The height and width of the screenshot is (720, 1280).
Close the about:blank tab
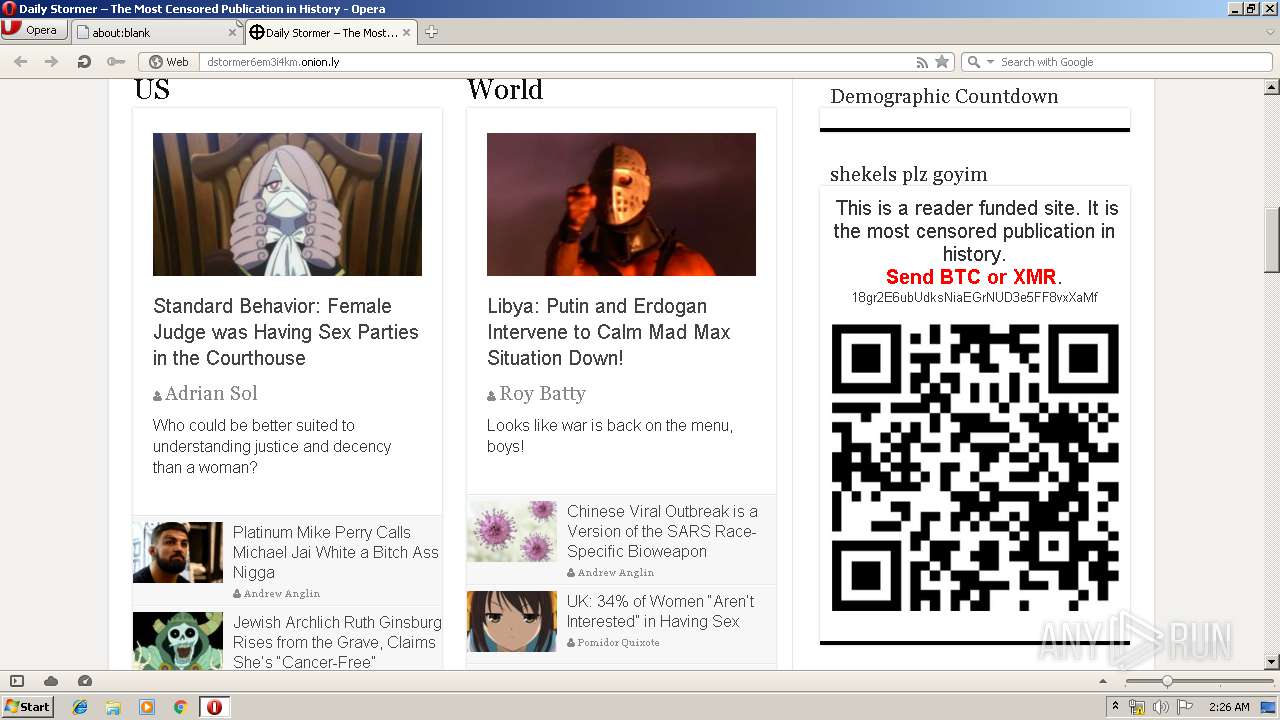233,32
